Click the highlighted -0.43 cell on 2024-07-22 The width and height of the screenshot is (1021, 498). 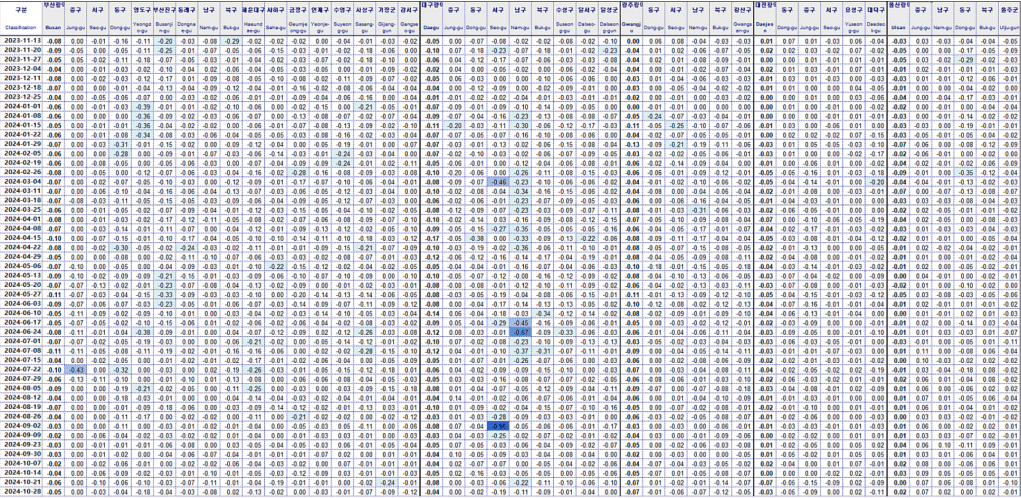pos(76,371)
